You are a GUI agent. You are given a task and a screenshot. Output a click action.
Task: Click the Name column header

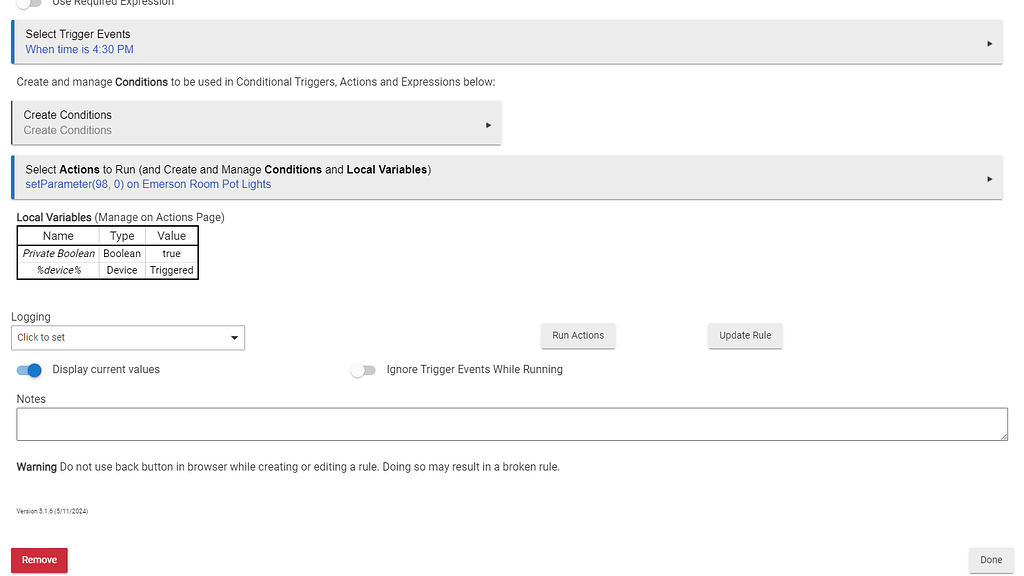(59, 236)
